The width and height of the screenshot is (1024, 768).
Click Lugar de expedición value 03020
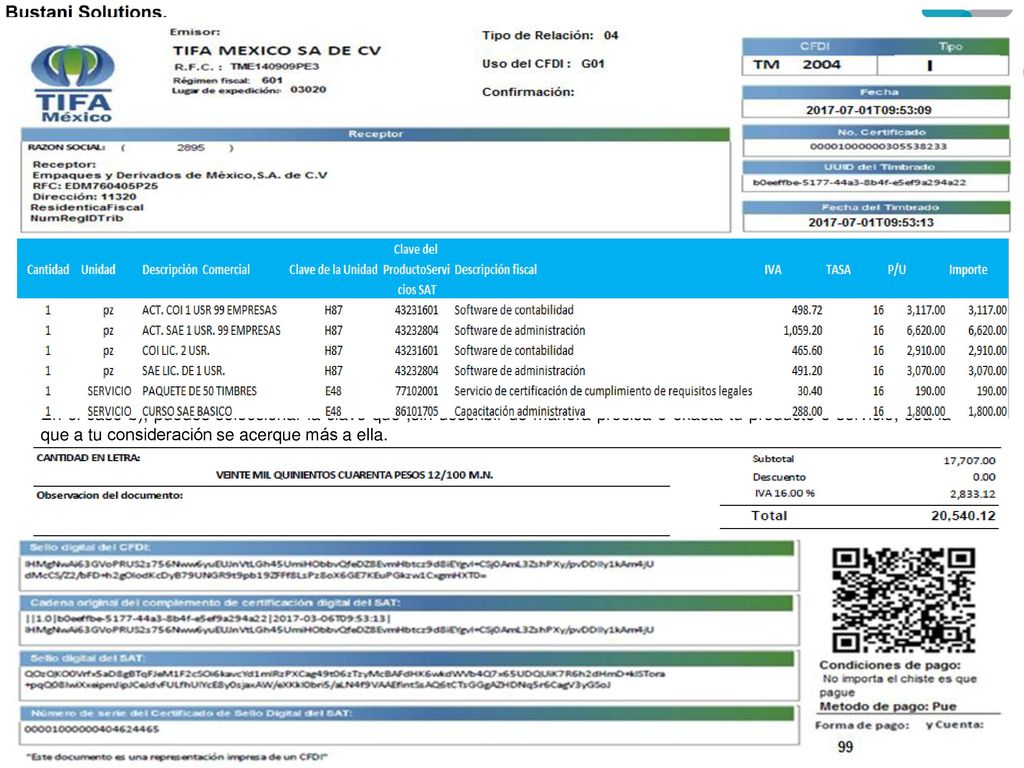click(x=308, y=89)
